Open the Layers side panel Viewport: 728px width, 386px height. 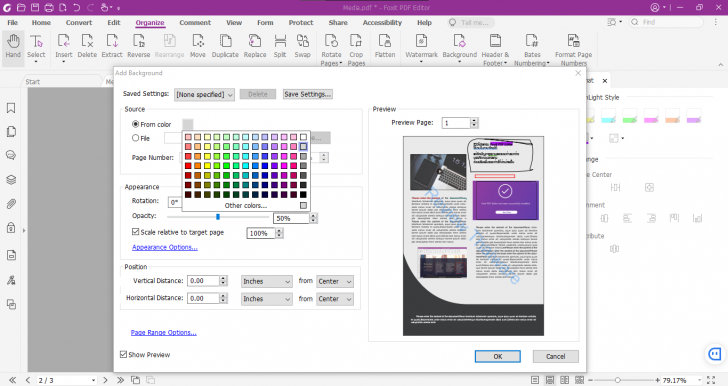click(11, 180)
